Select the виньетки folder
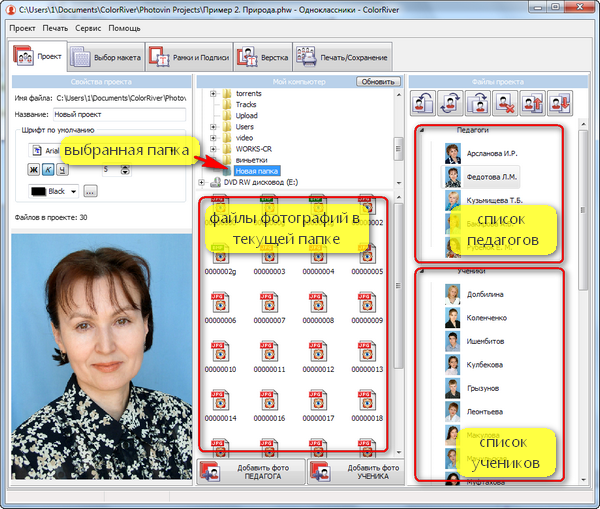The width and height of the screenshot is (600, 509). click(x=251, y=160)
